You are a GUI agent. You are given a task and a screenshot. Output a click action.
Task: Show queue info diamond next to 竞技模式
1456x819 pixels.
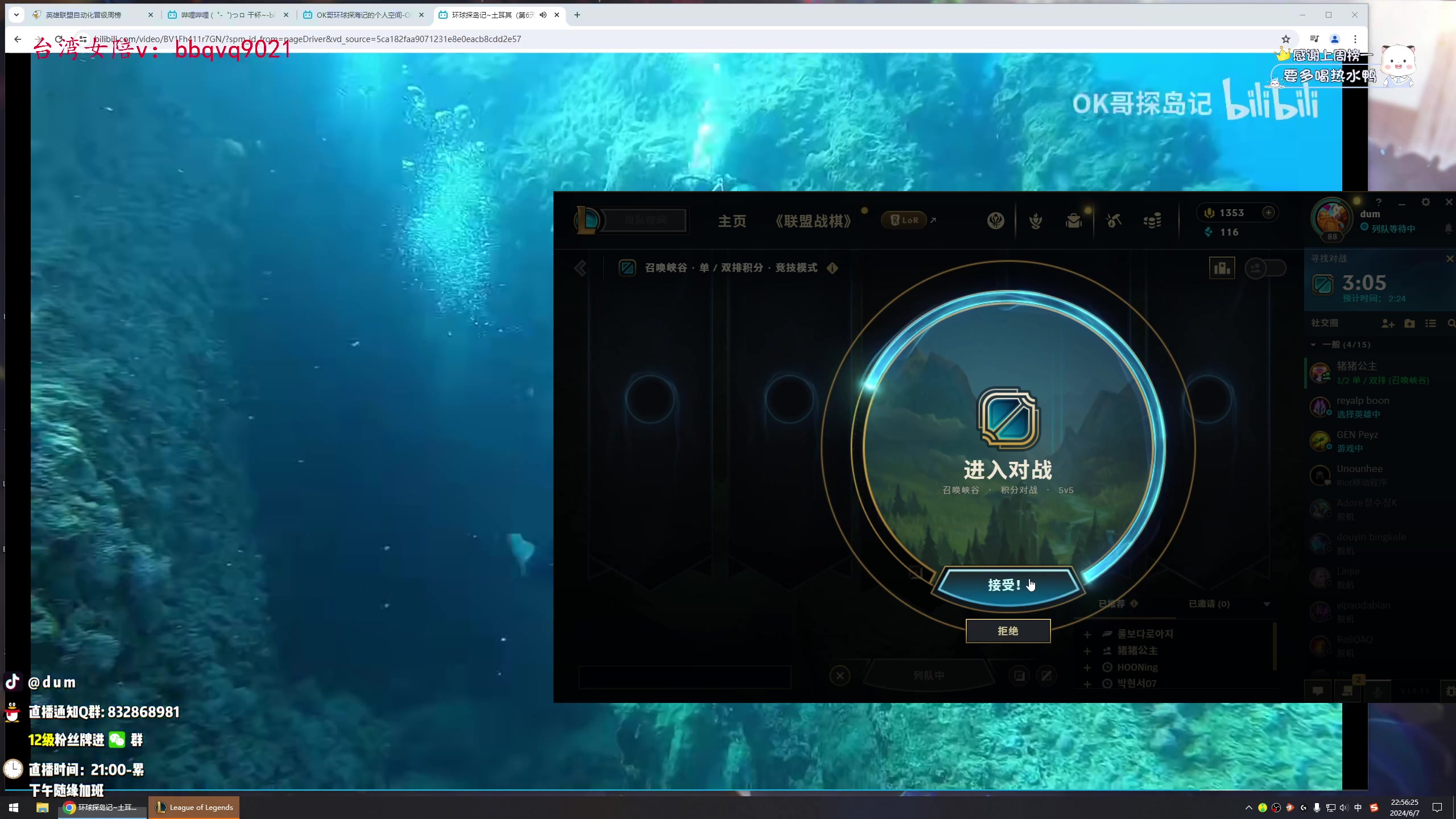pos(832,268)
